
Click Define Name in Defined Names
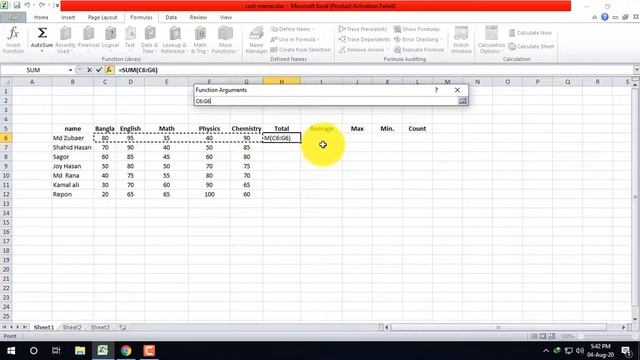293,29
